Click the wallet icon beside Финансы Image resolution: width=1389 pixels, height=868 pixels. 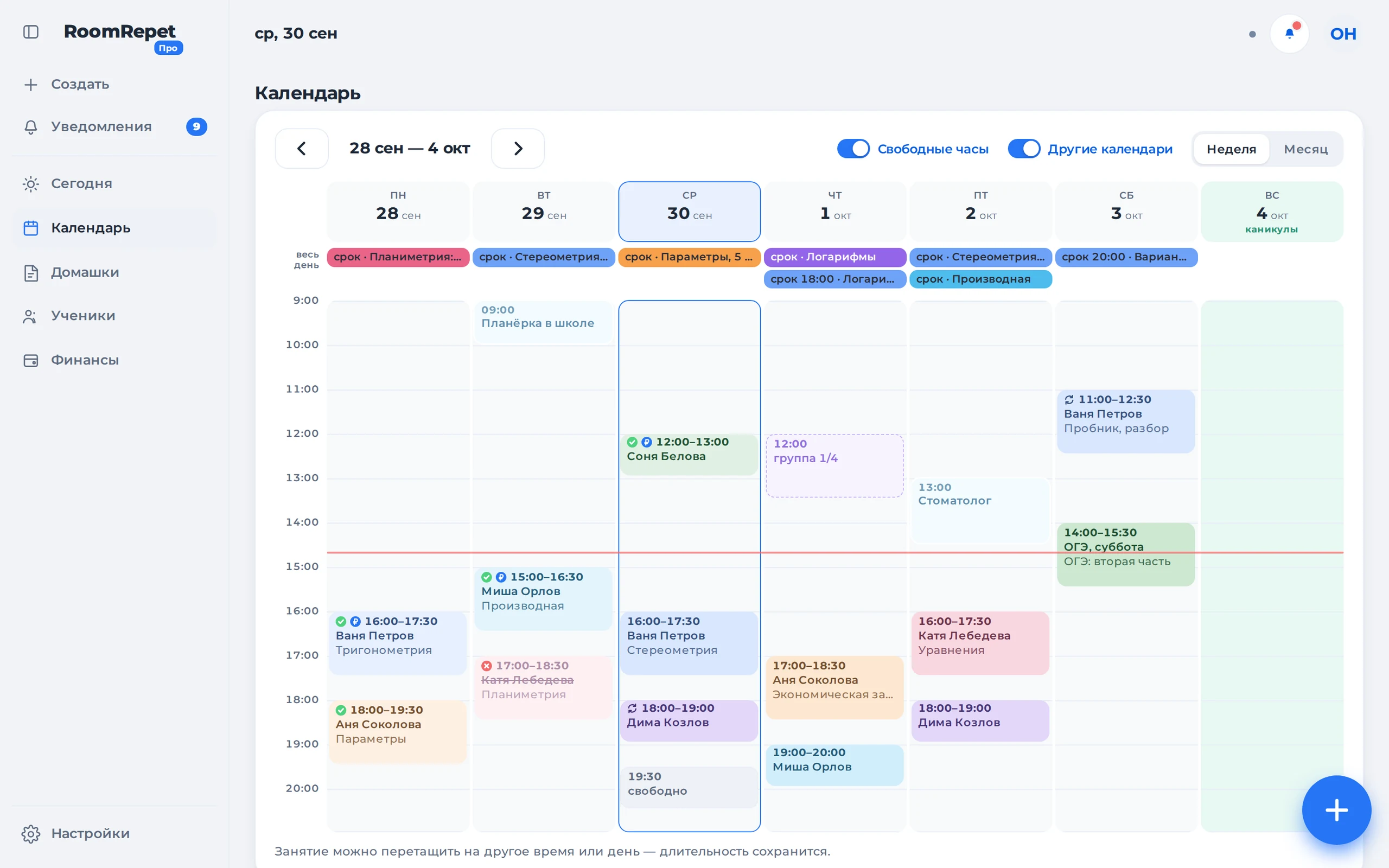click(31, 361)
